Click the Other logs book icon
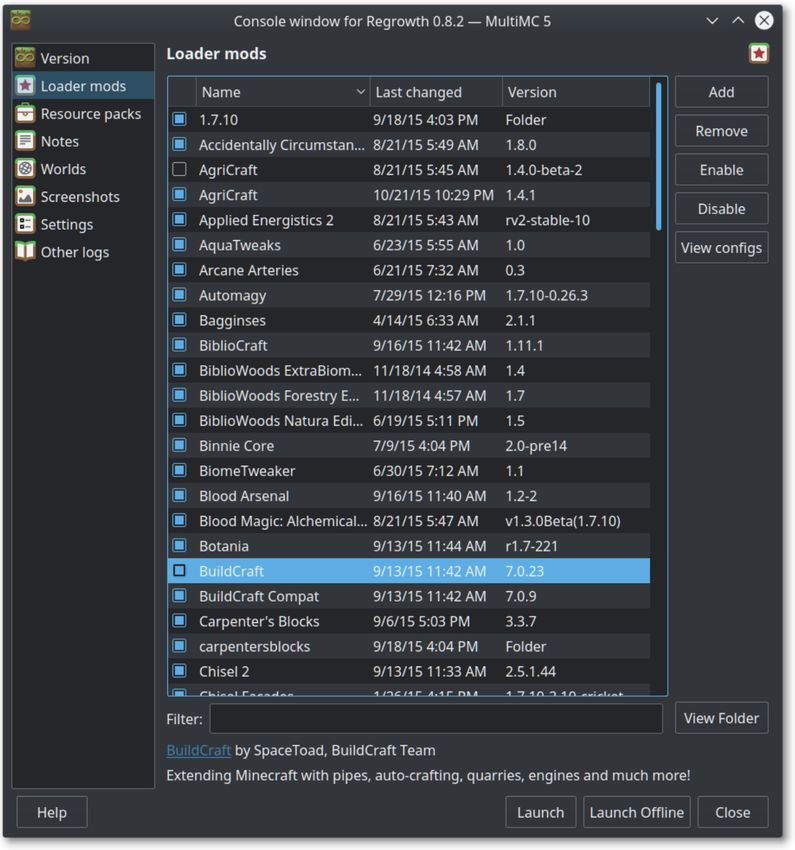The height and width of the screenshot is (850, 795). point(25,252)
